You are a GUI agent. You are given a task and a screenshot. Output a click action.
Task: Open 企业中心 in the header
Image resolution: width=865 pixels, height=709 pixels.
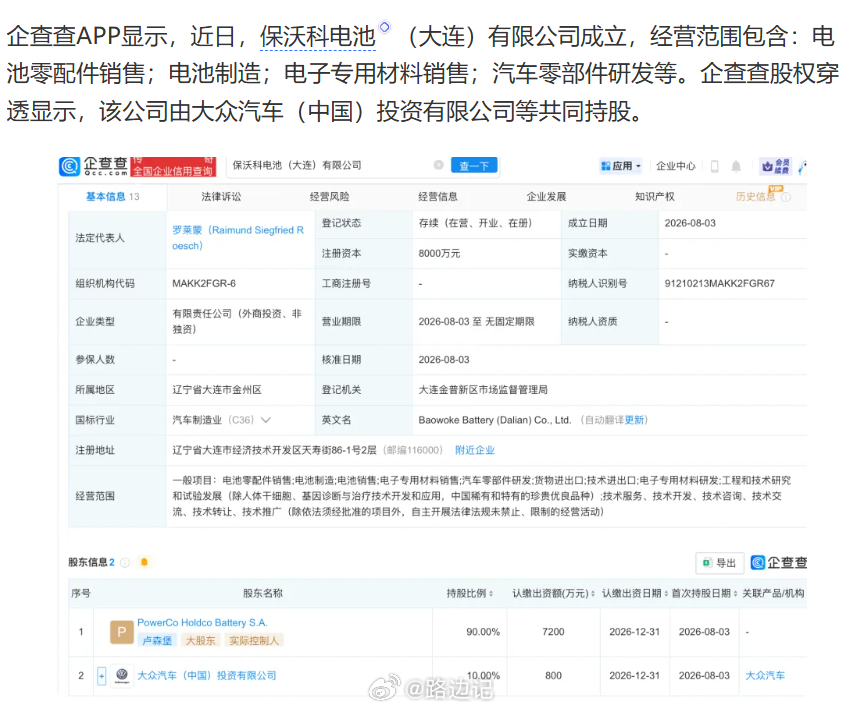point(676,166)
